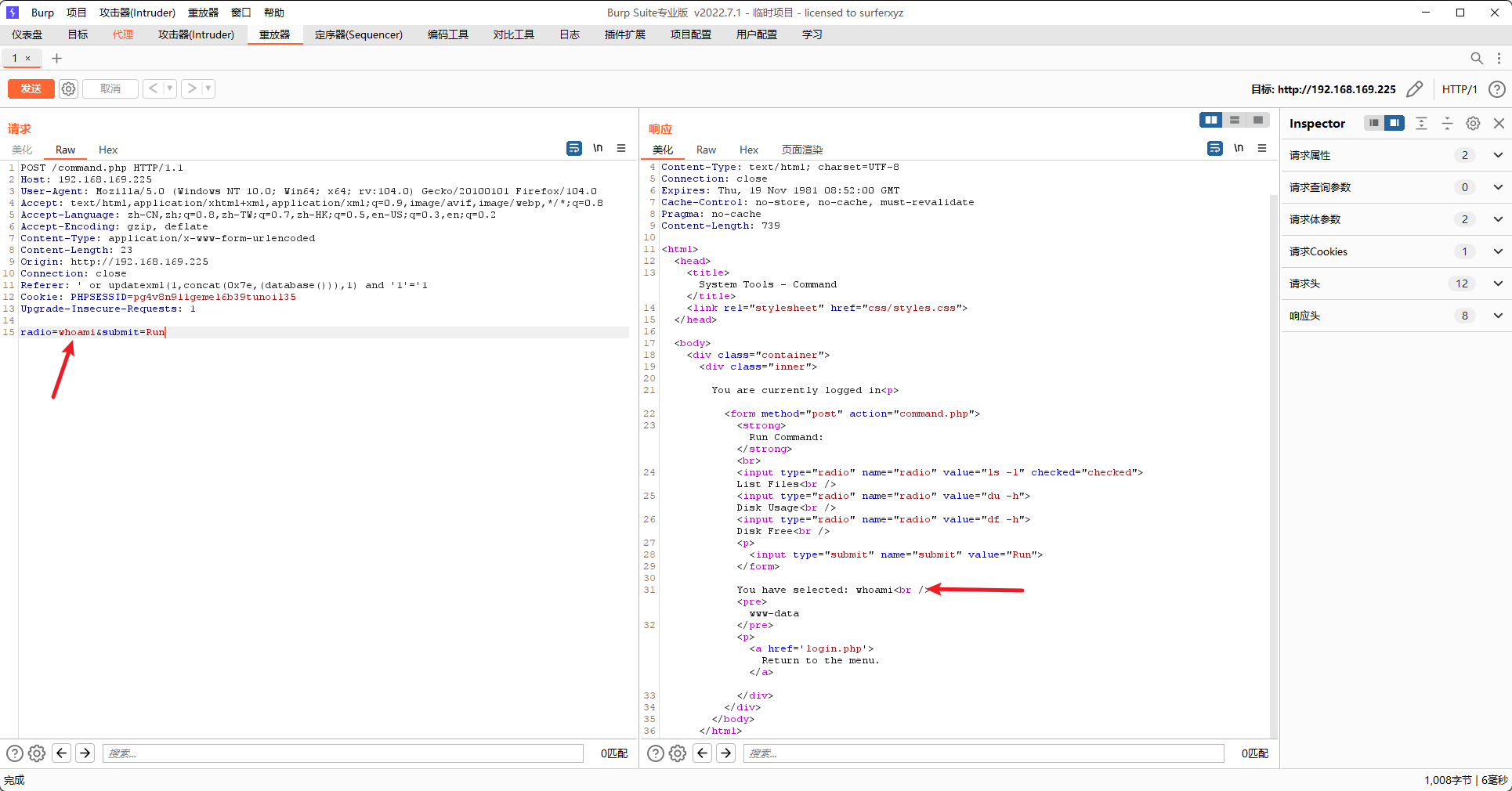Toggle non-printable characters in response viewer
1512x791 pixels.
(1239, 148)
